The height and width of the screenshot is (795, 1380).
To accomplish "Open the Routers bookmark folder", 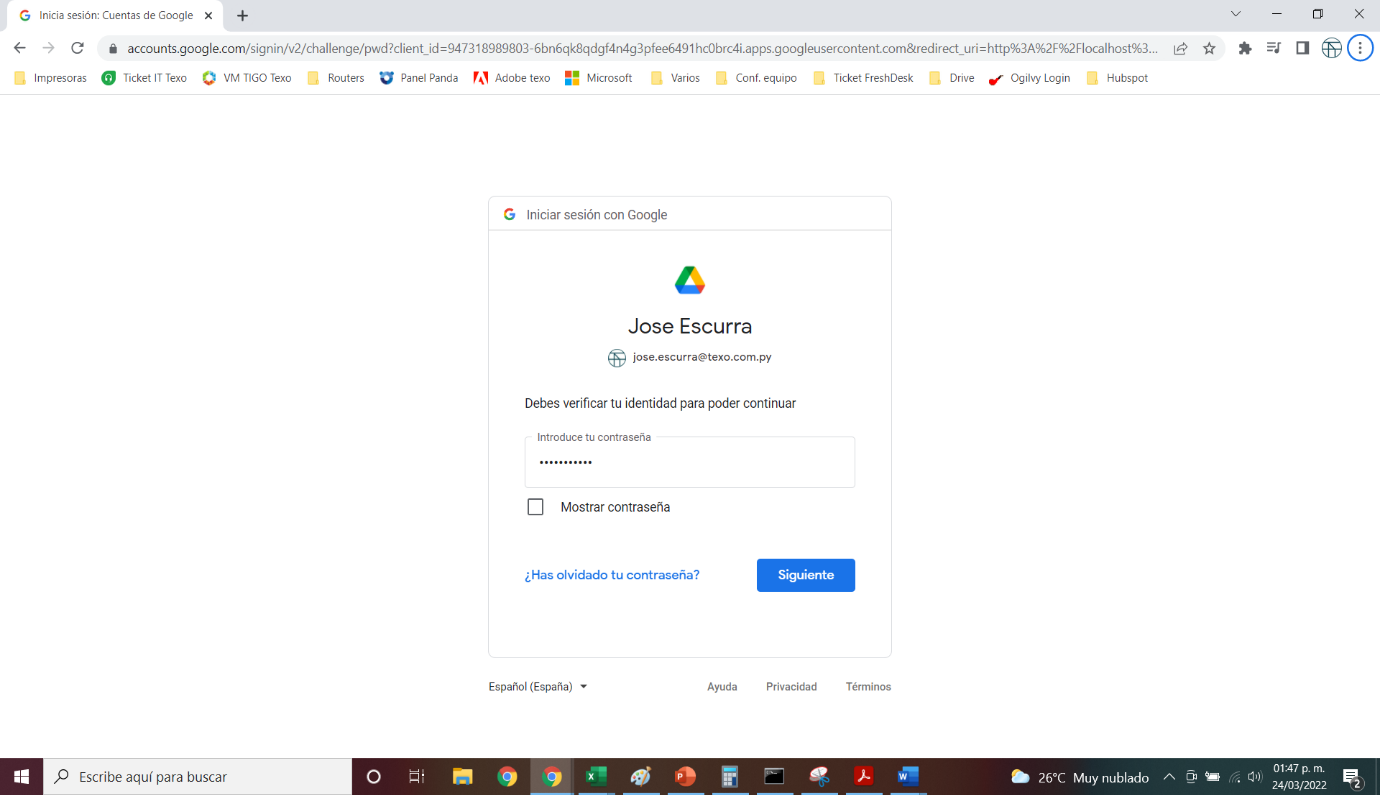I will [335, 78].
